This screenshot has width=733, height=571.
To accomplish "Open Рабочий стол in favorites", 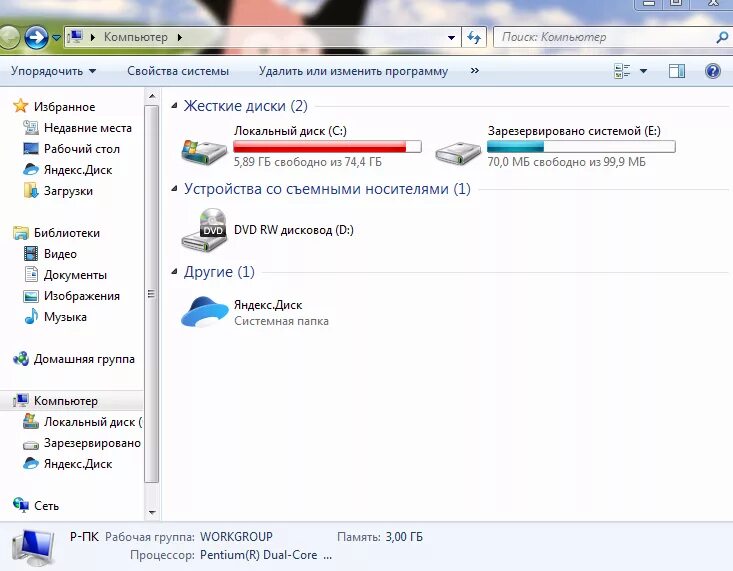I will tap(82, 149).
